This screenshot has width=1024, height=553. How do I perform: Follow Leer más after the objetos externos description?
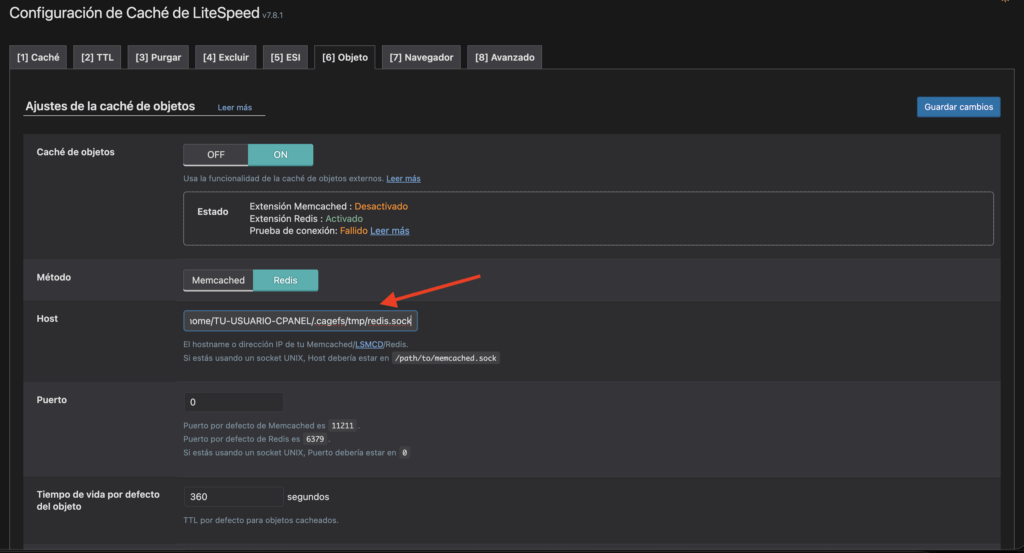coord(403,179)
